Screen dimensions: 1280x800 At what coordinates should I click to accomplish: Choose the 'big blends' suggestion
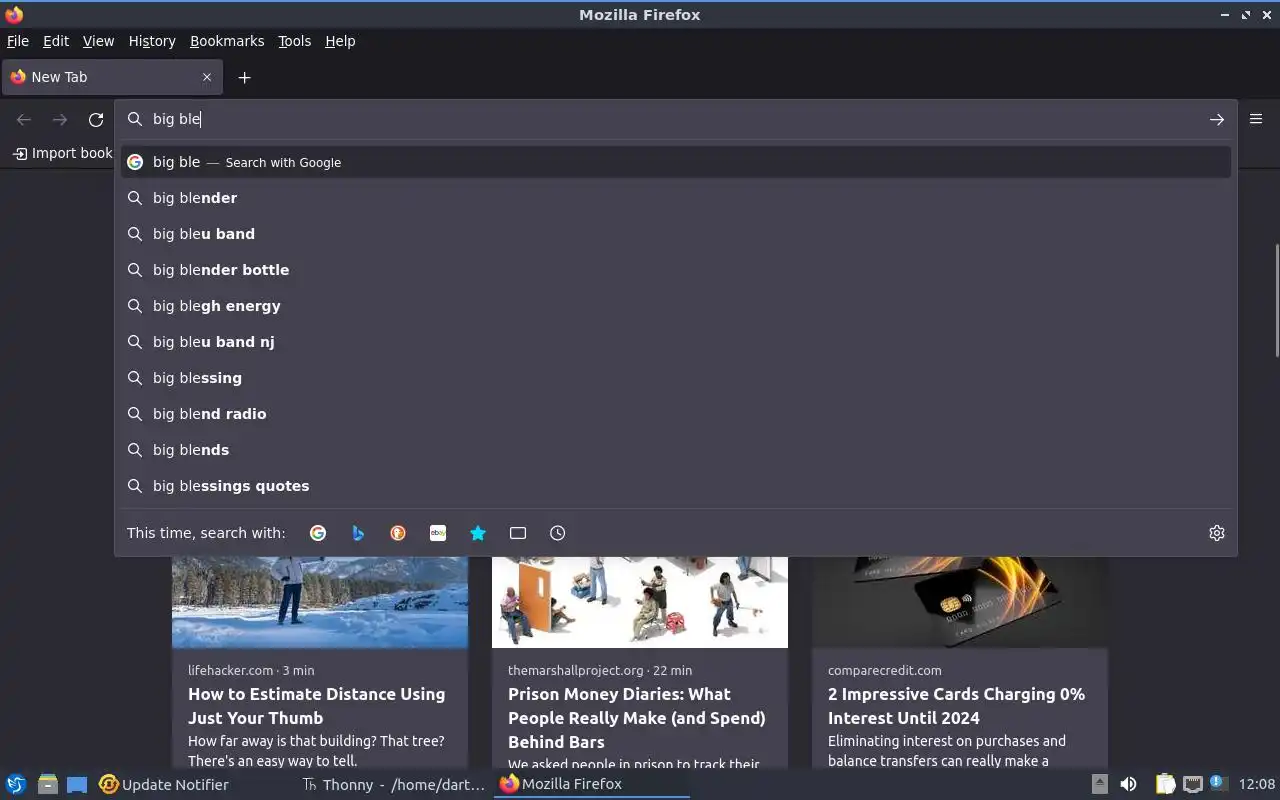[x=676, y=450]
